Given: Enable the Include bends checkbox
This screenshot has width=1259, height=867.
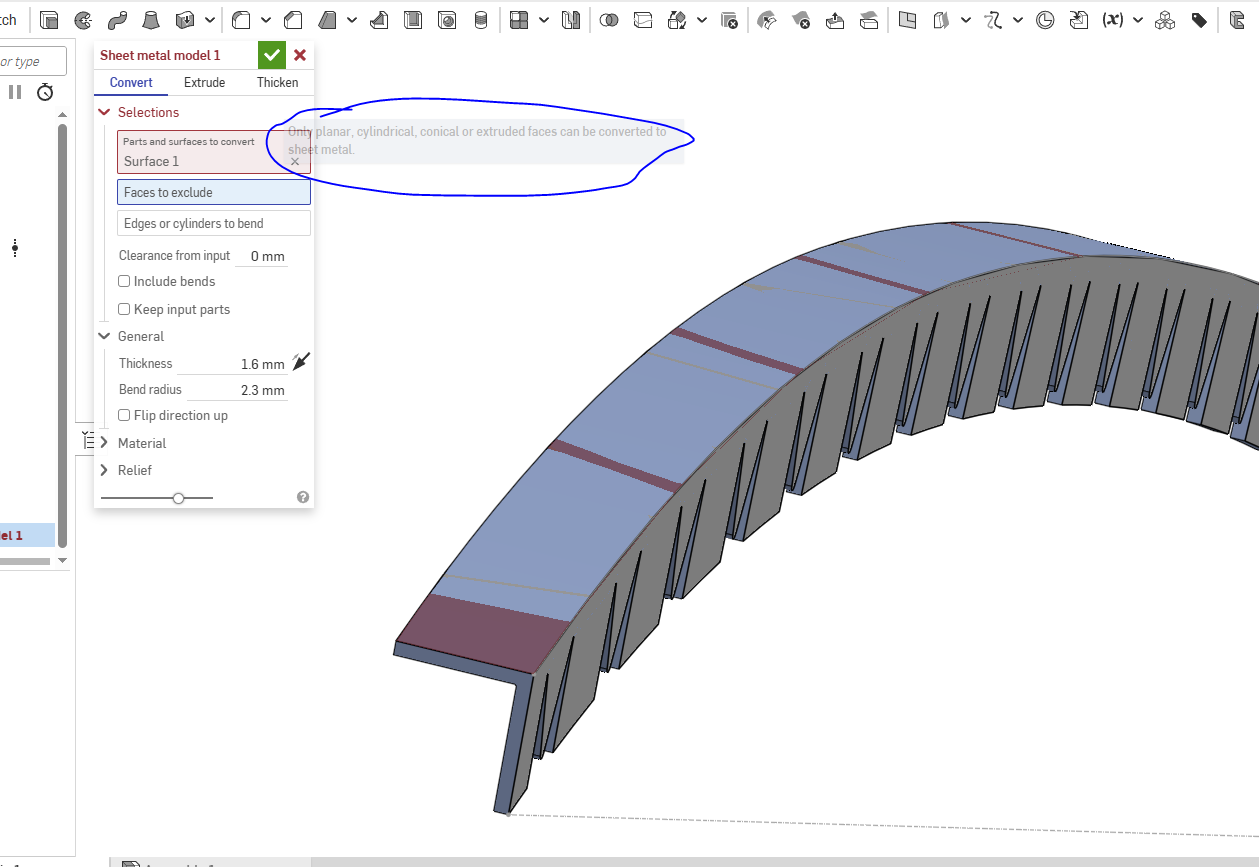Looking at the screenshot, I should 125,282.
